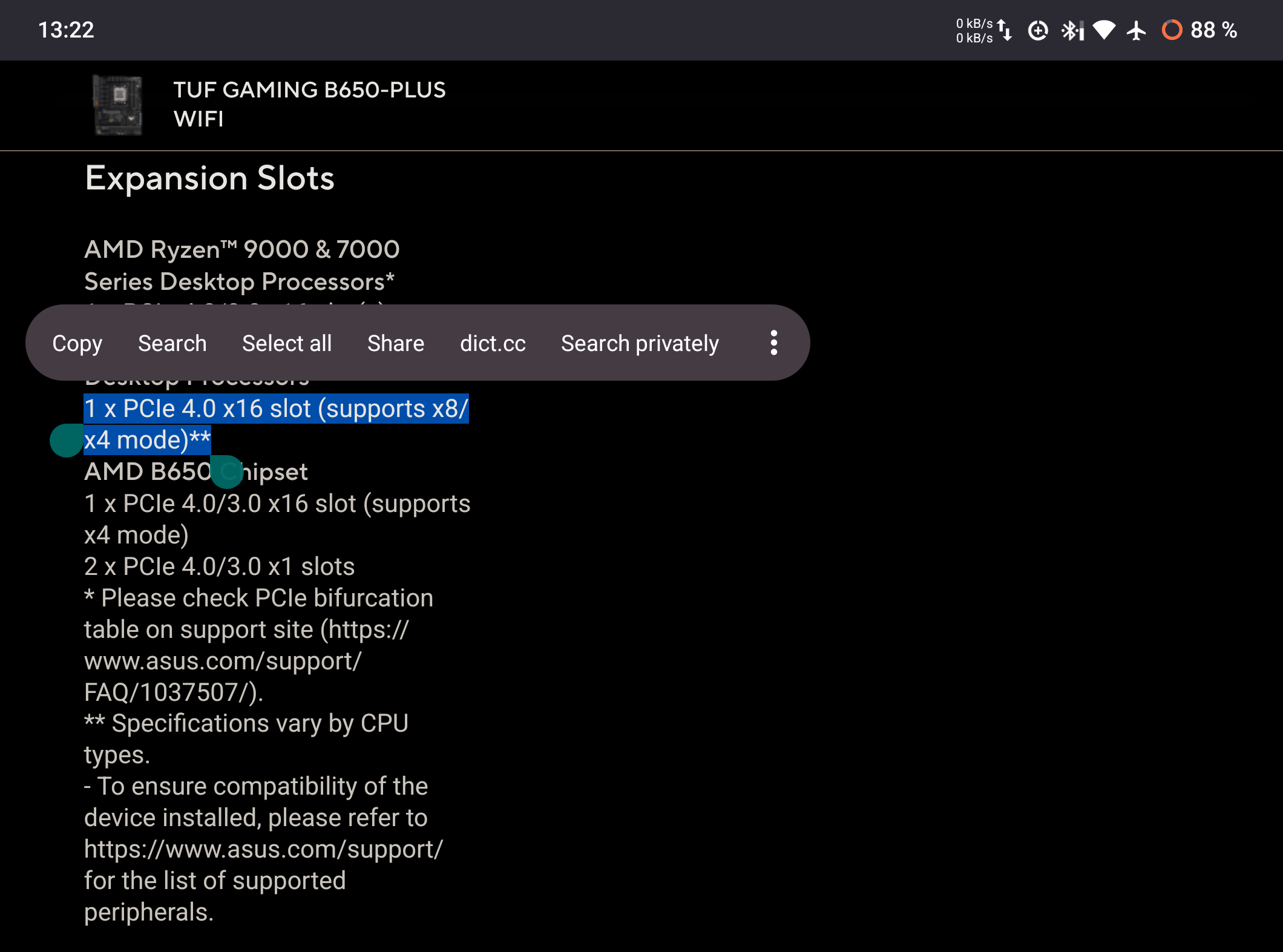Viewport: 1283px width, 952px height.
Task: Tap the Bluetooth icon in status bar
Action: click(1072, 30)
